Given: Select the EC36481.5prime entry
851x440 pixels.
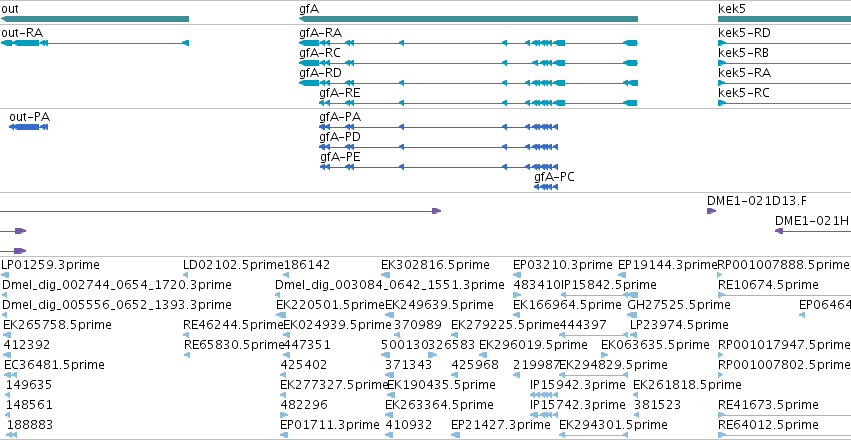Looking at the screenshot, I should (54, 365).
